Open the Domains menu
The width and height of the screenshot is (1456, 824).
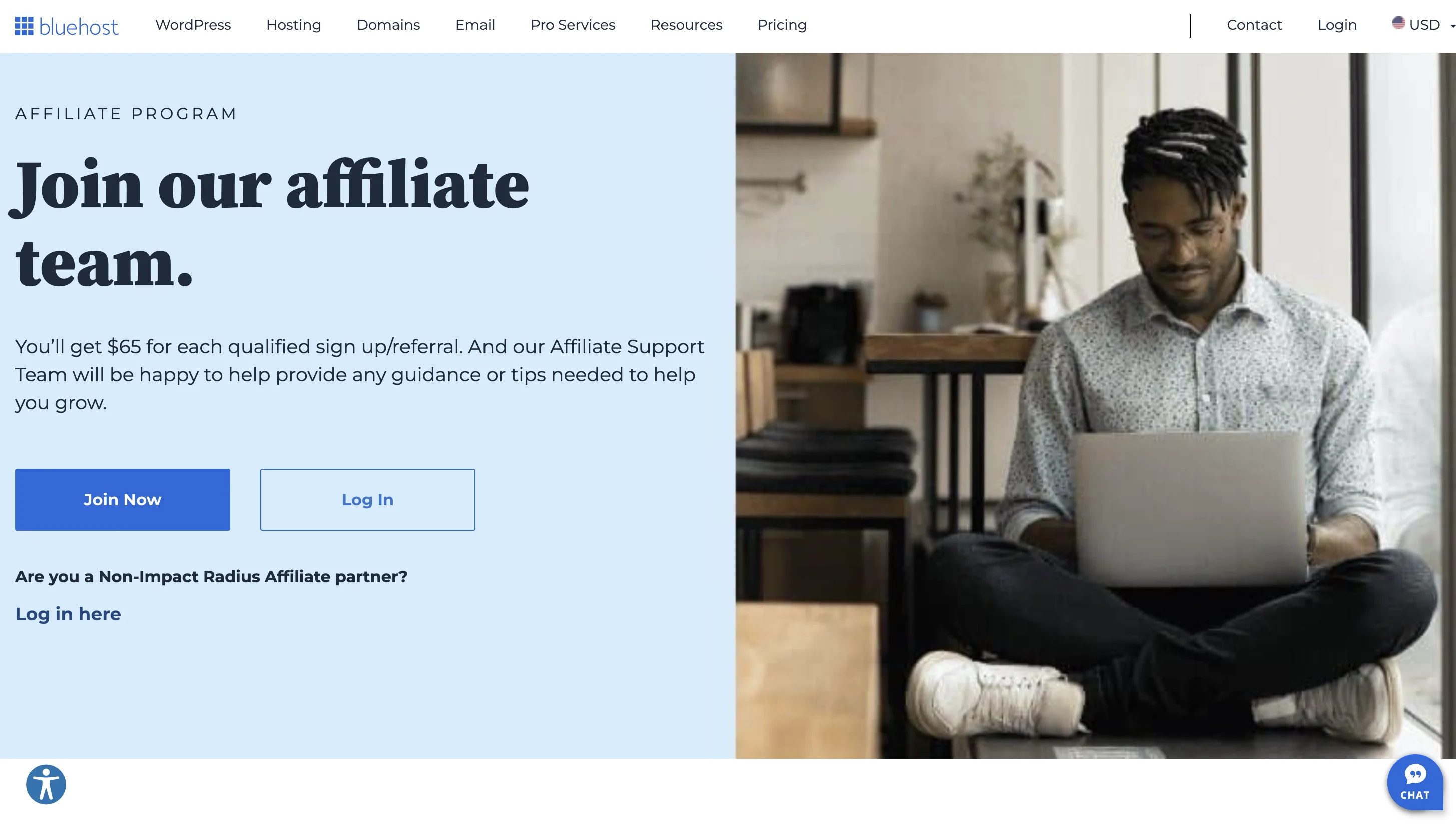(x=388, y=25)
